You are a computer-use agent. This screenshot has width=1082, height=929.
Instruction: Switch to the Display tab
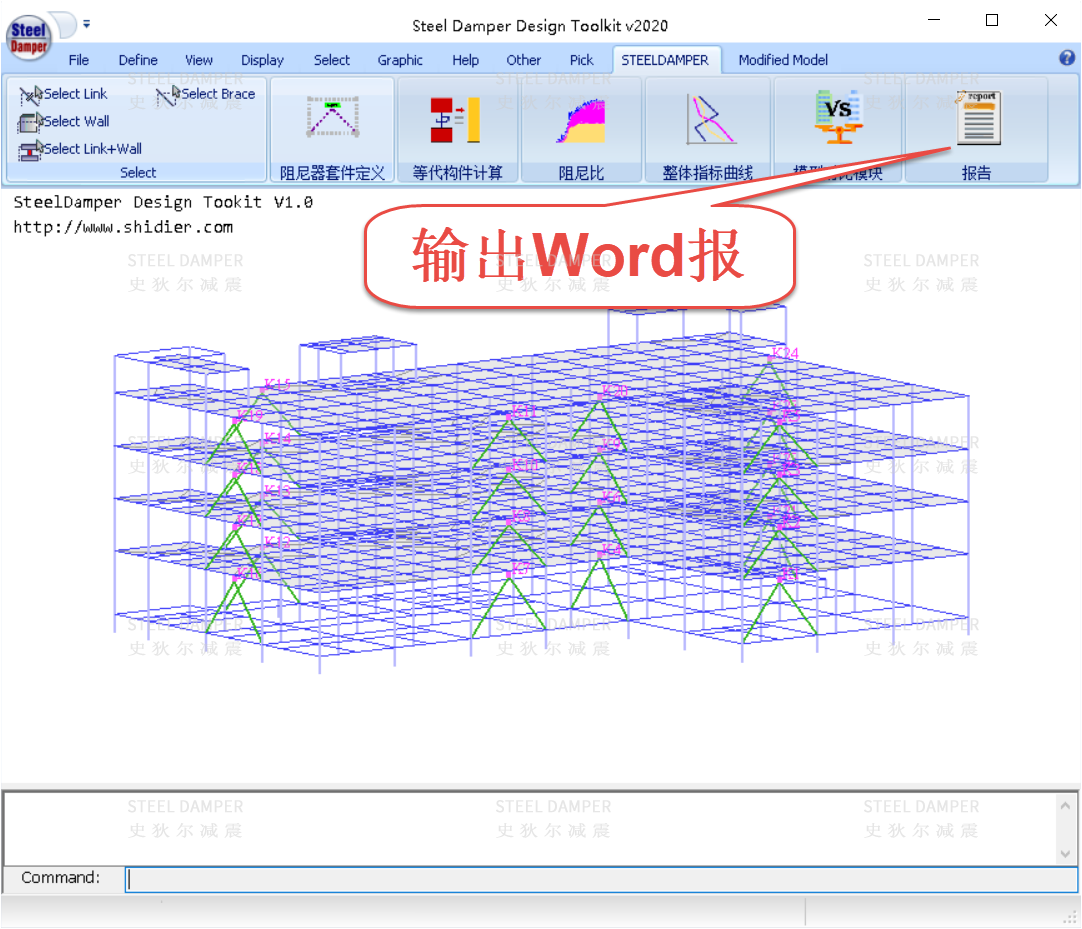(x=262, y=60)
